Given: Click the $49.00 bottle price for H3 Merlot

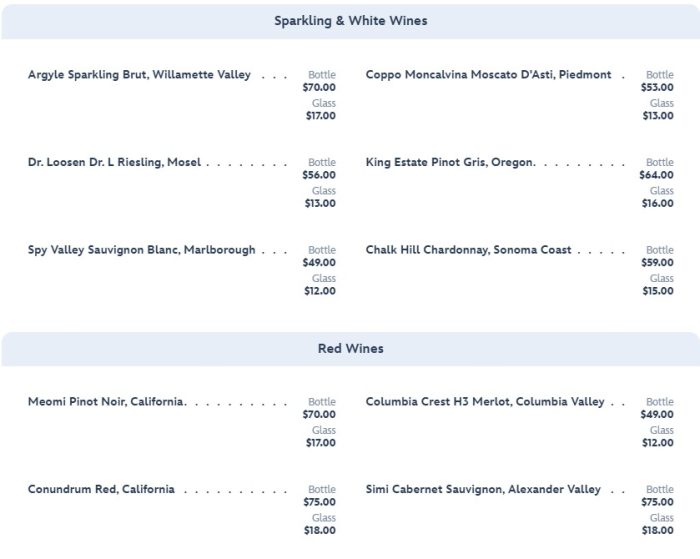Looking at the screenshot, I should [658, 415].
